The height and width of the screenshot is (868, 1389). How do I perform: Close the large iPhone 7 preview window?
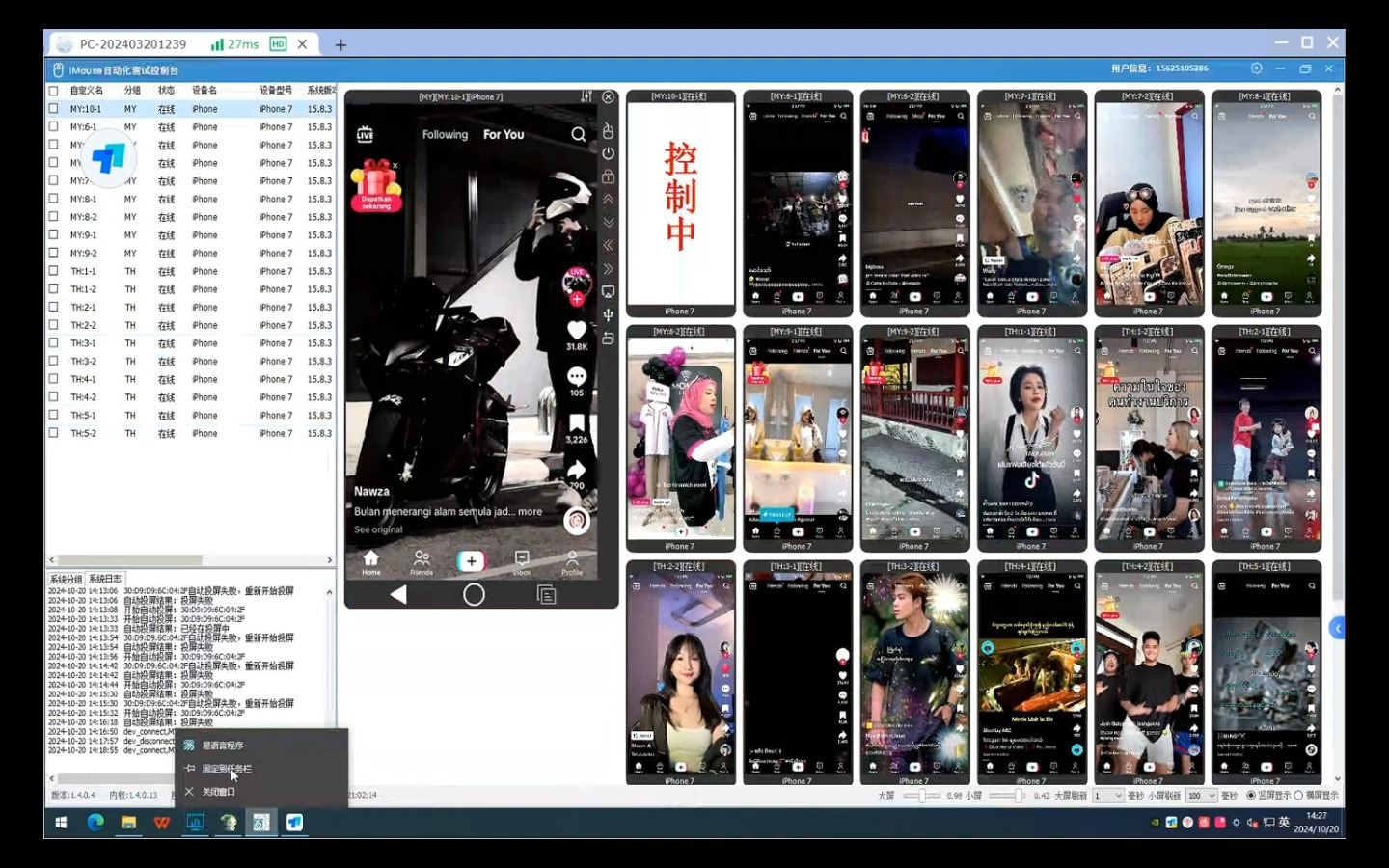[609, 97]
